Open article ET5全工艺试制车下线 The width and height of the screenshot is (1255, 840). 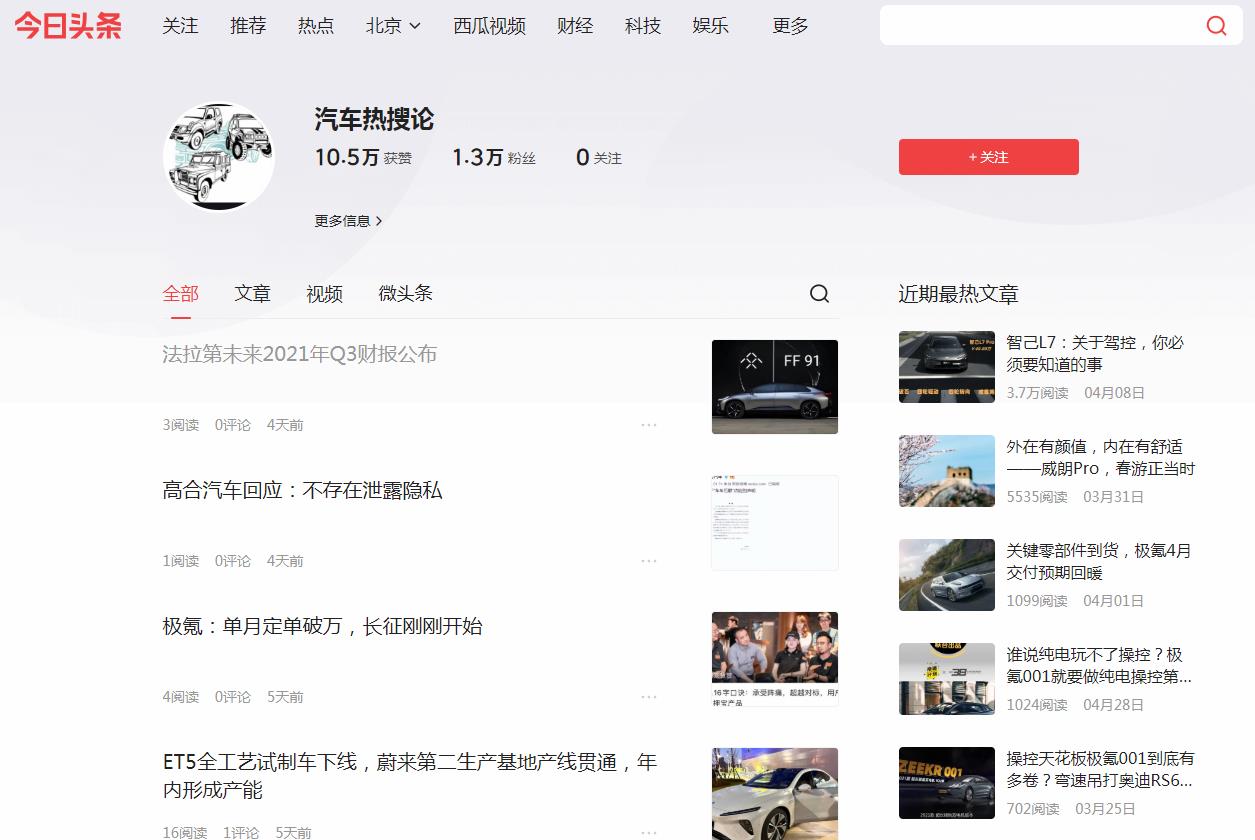coord(410,776)
